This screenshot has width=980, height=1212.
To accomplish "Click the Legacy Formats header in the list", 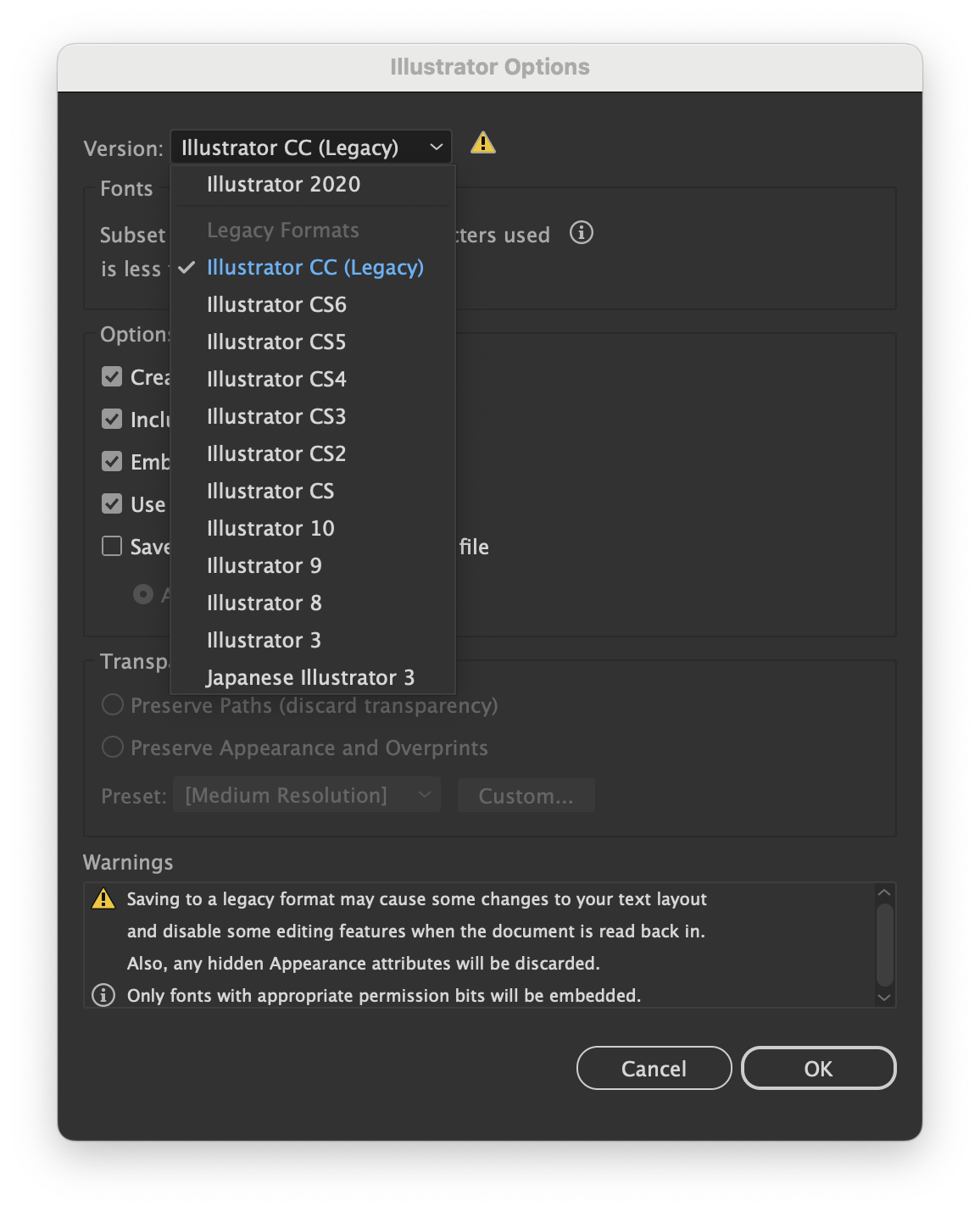I will point(283,231).
